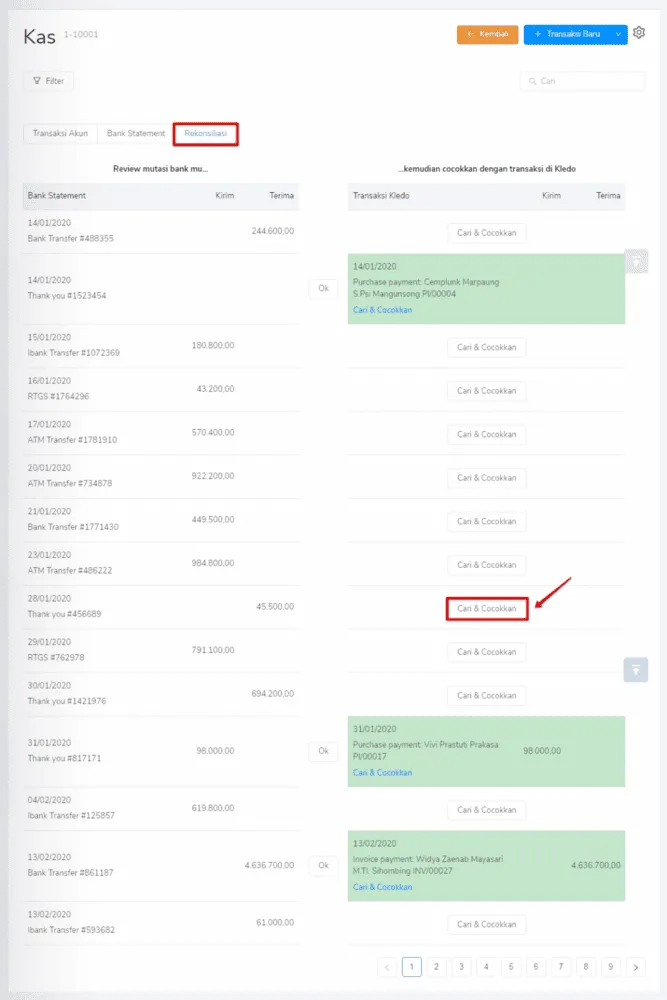The width and height of the screenshot is (667, 1000).
Task: Click Cari & Cocokkan for Thank you #456689
Action: coord(486,608)
